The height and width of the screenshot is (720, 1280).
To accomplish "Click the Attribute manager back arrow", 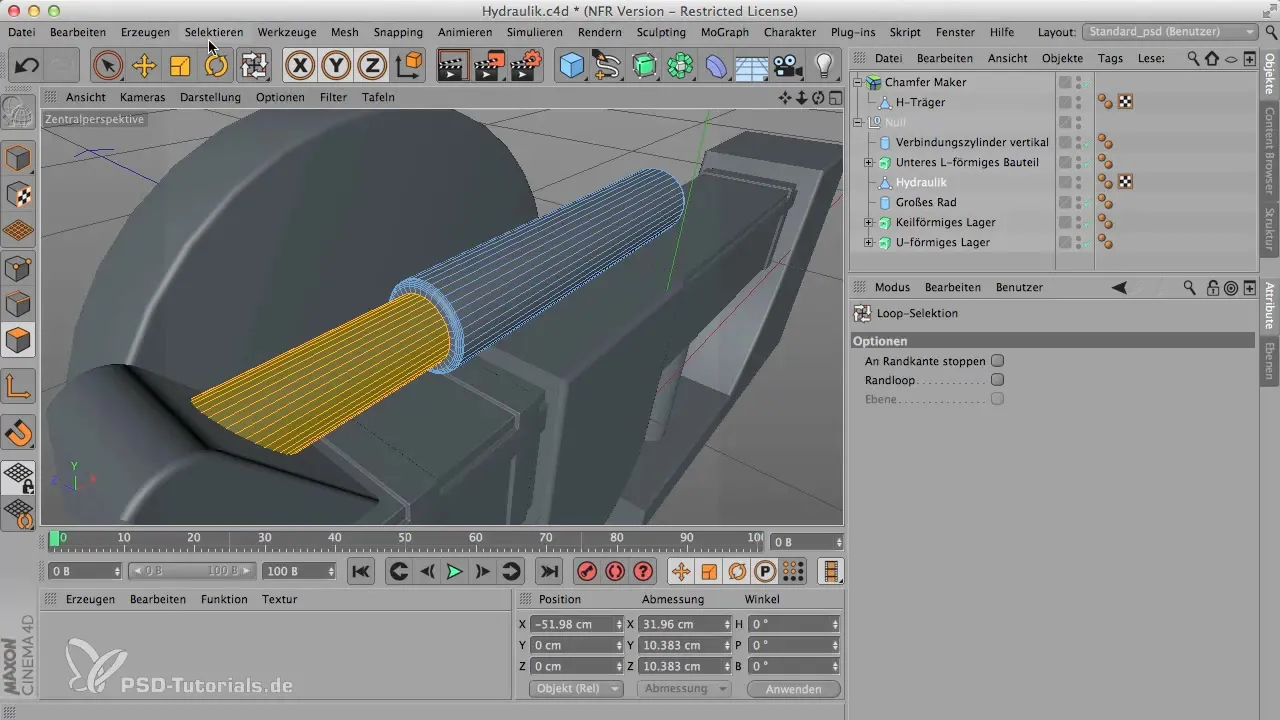I will tap(1119, 287).
